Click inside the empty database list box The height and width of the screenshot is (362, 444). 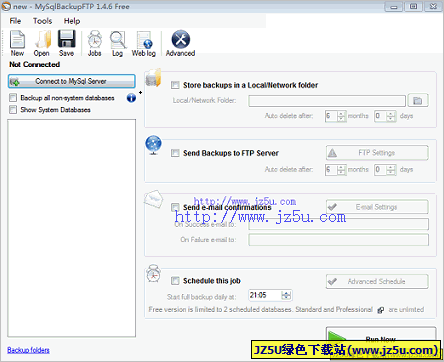point(72,228)
